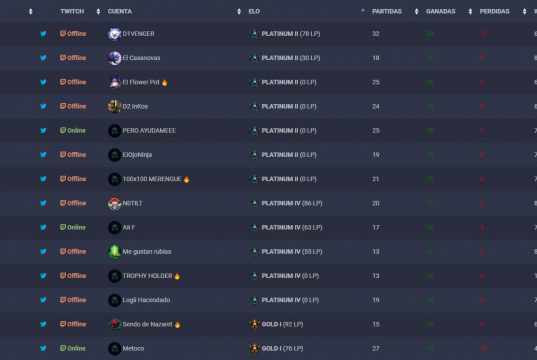Select account name TROPHY HOLDER
The height and width of the screenshot is (360, 537).
tap(147, 276)
